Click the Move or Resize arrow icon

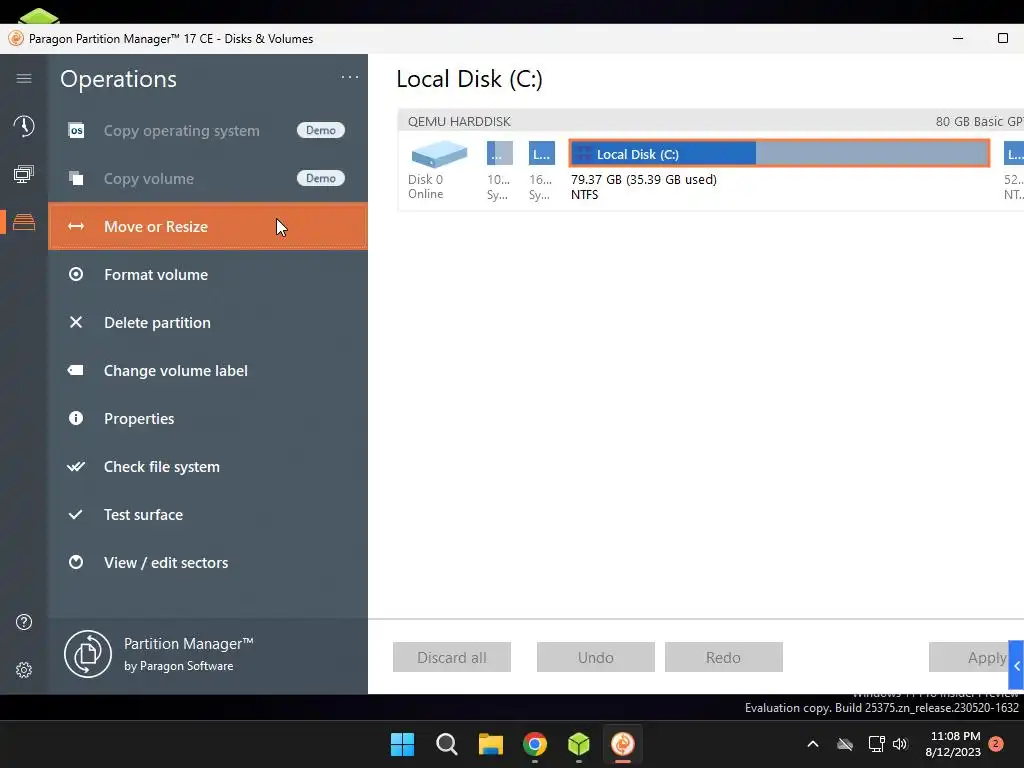(x=76, y=227)
